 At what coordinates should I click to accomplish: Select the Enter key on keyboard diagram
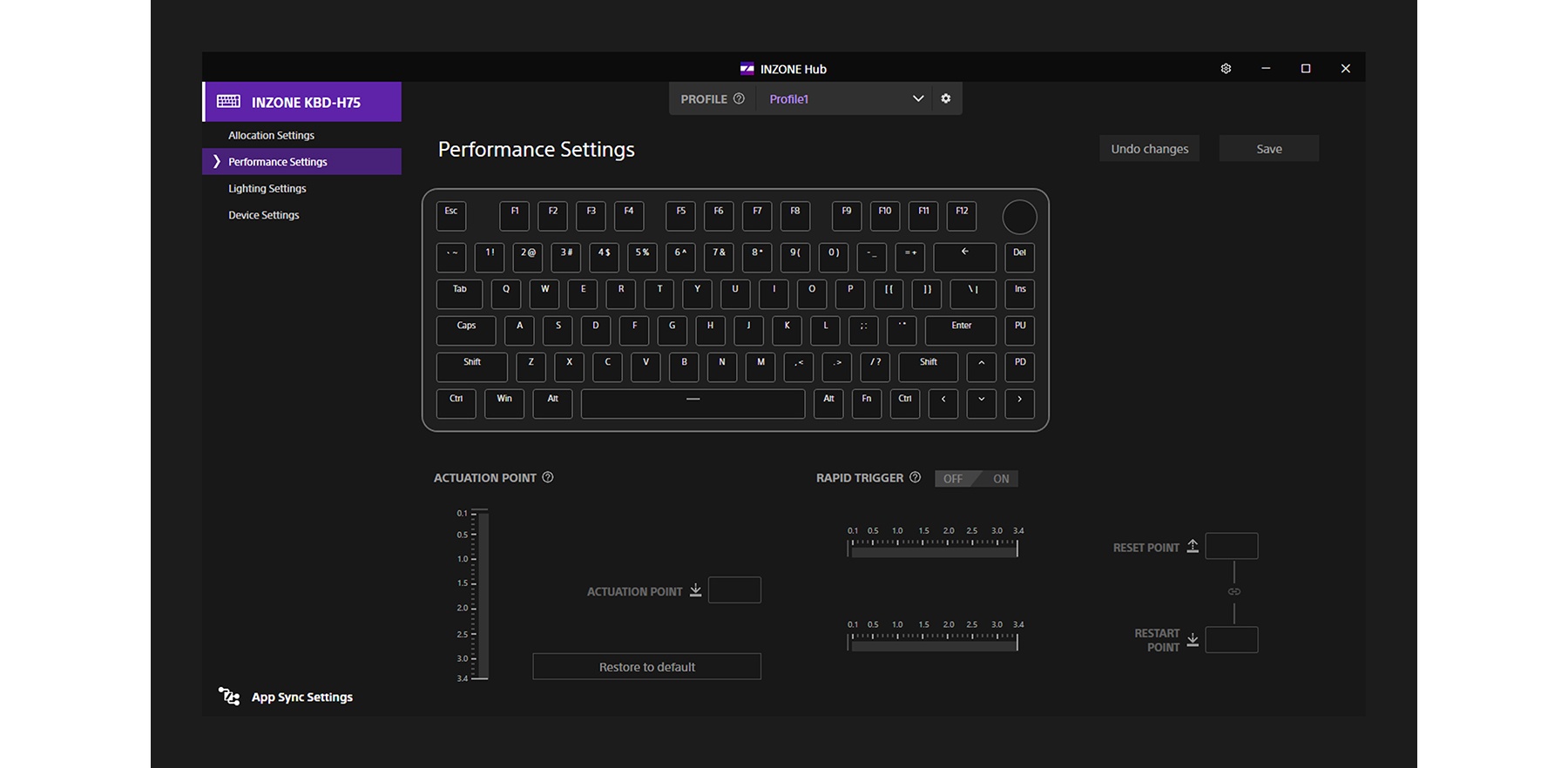(961, 331)
